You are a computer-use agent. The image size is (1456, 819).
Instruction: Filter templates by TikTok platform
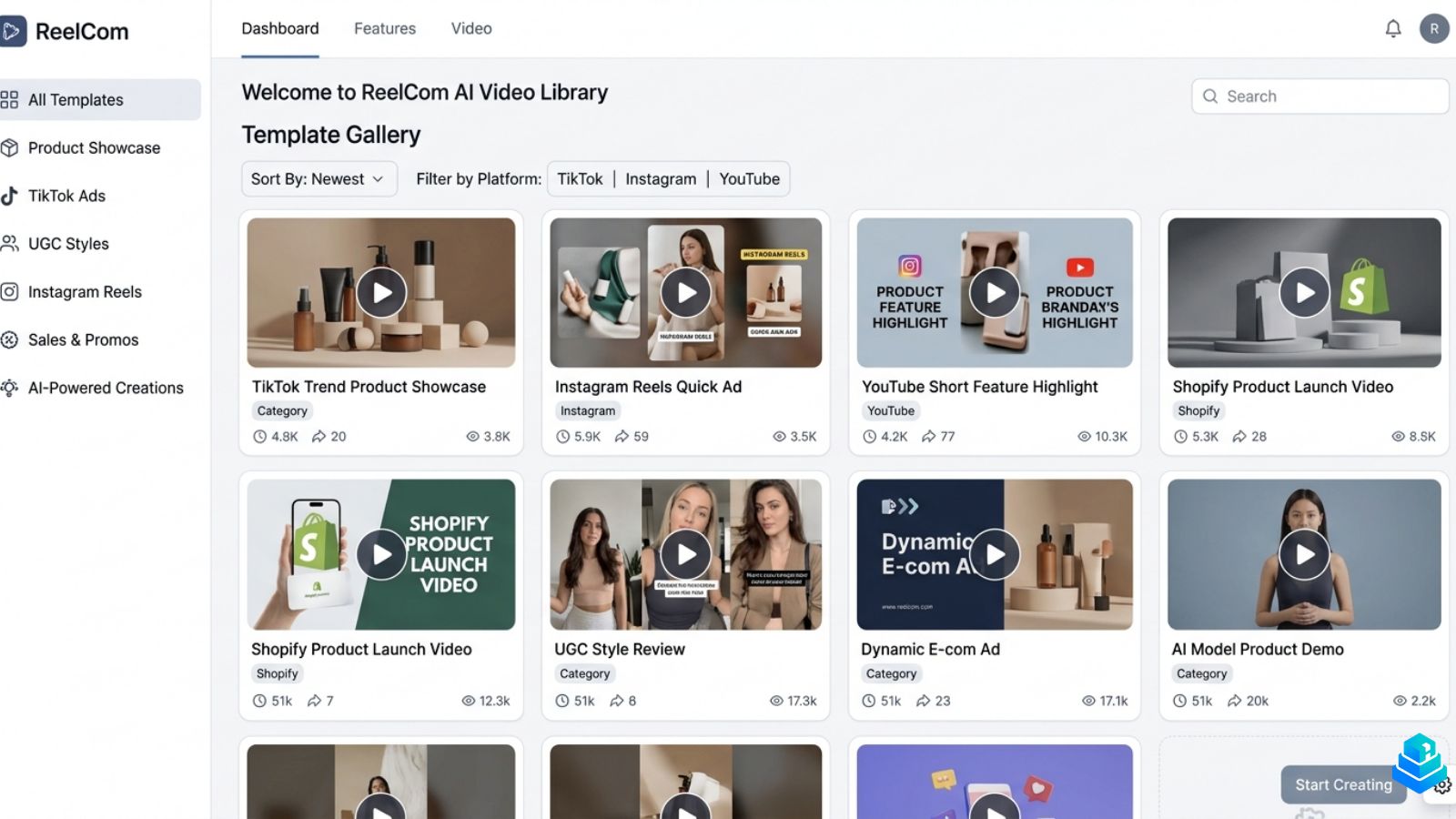(x=580, y=179)
